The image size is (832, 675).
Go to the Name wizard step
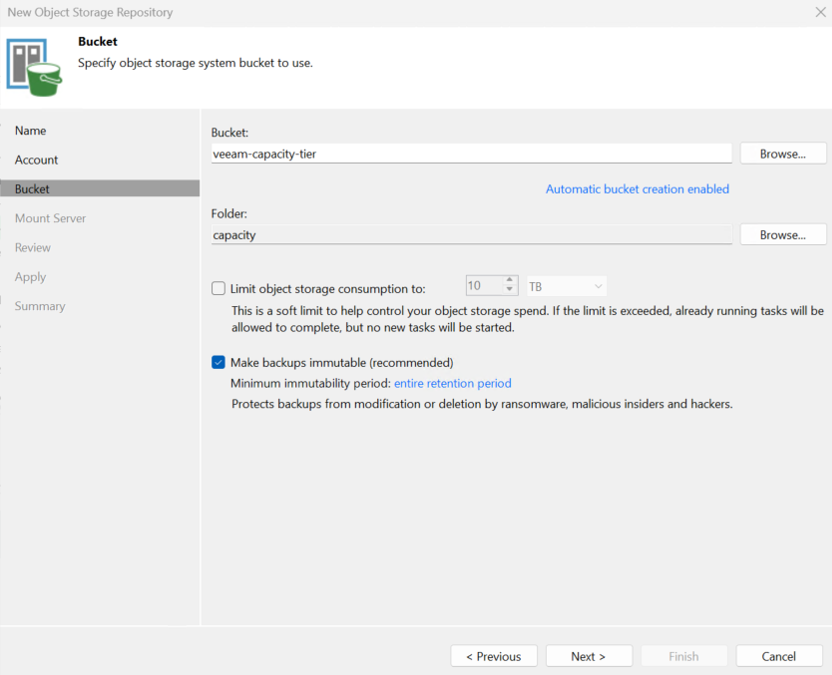coord(30,131)
